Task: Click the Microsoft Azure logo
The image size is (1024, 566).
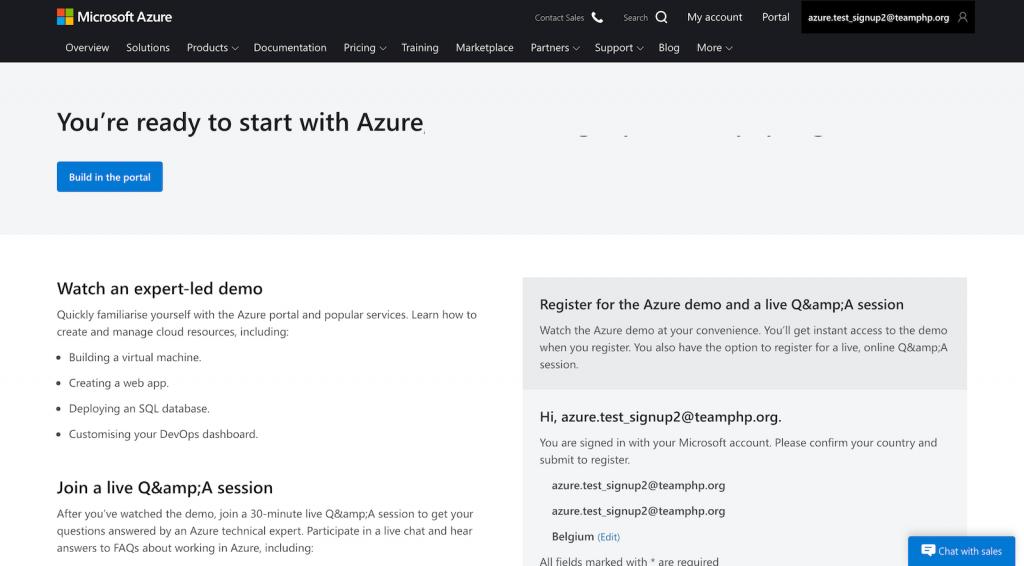Action: [114, 17]
